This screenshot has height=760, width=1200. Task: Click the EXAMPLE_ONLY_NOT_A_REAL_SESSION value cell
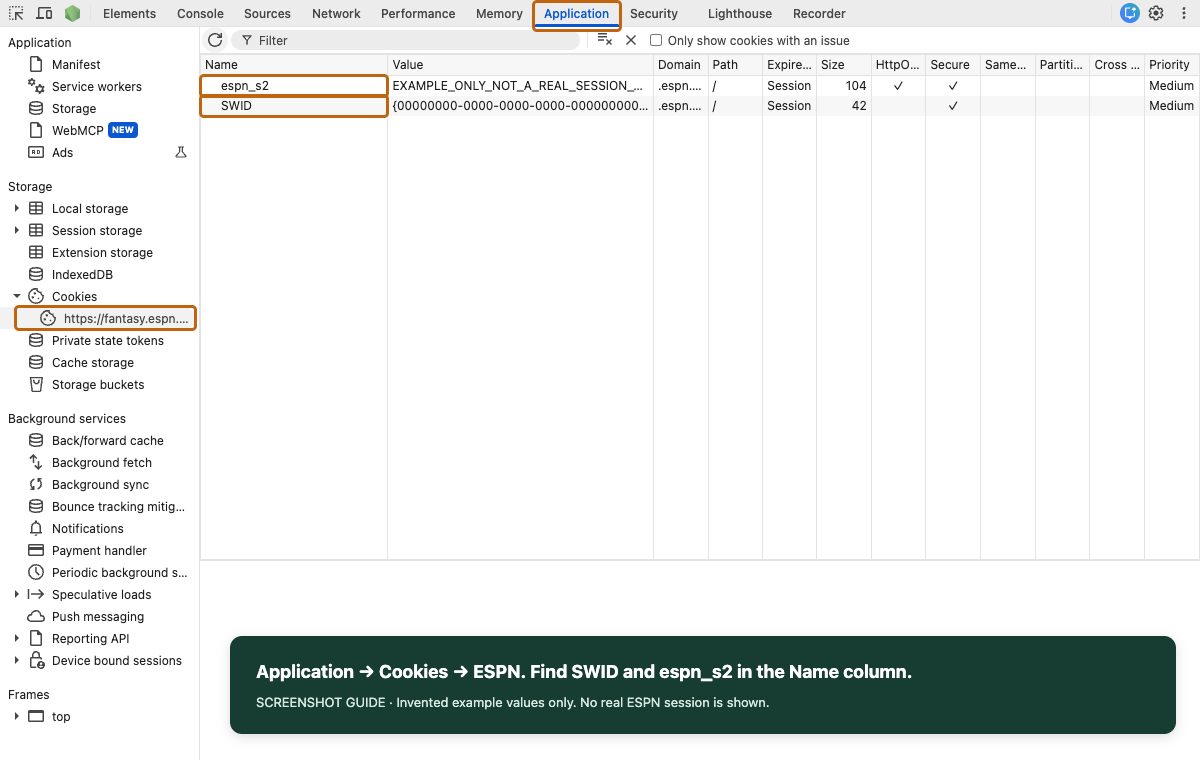pyautogui.click(x=520, y=86)
